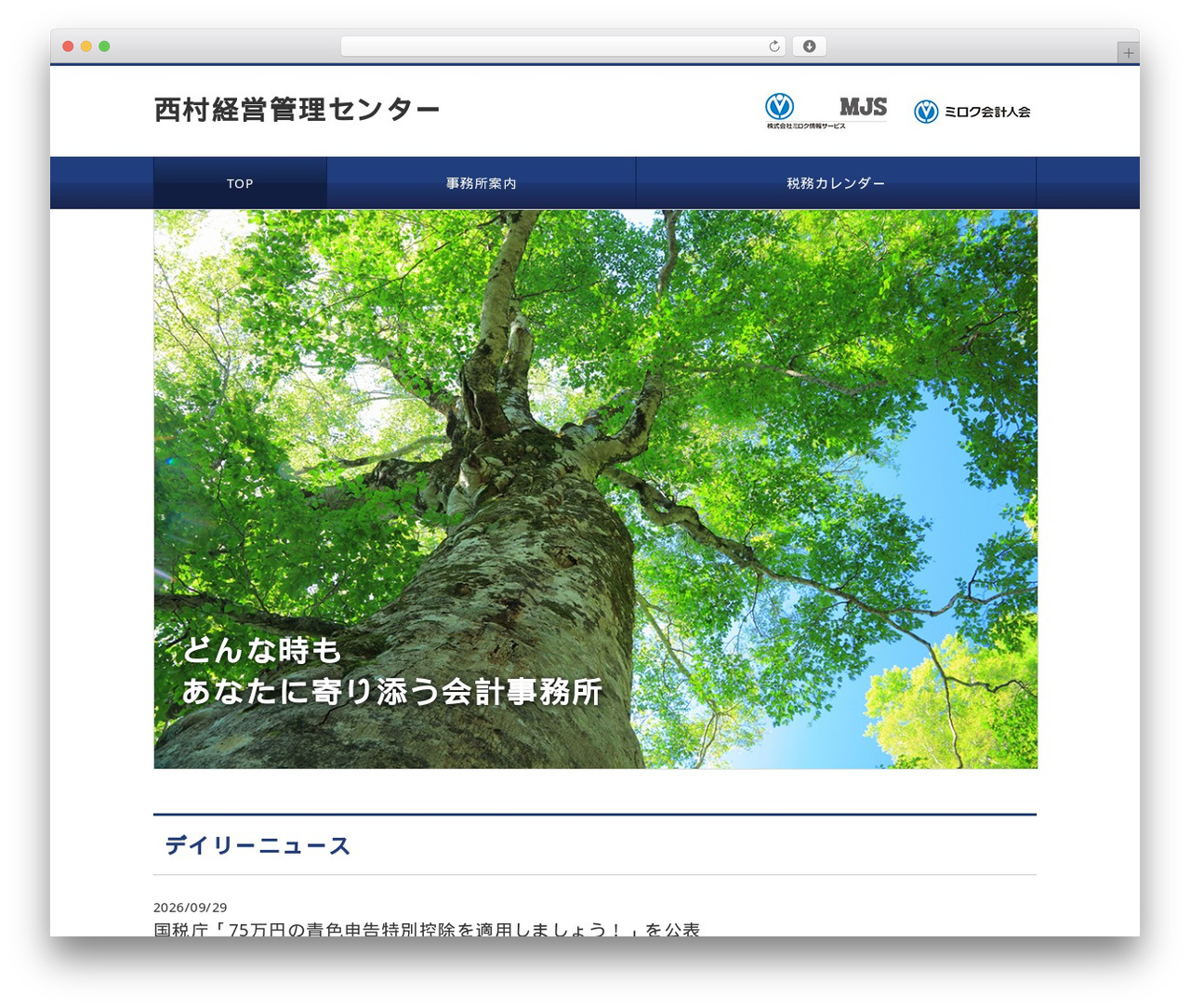Minimize the window with yellow button
1190x1008 pixels.
pos(86,46)
